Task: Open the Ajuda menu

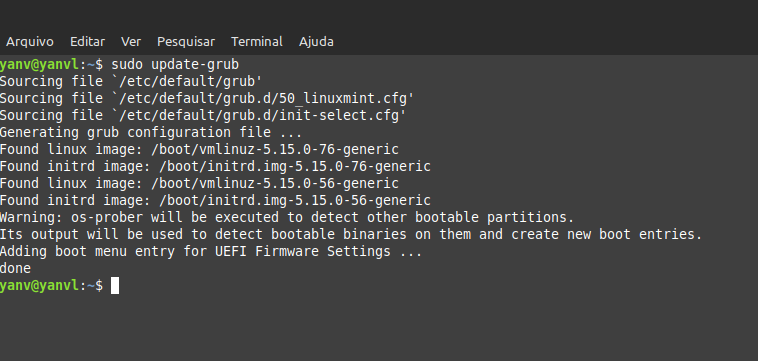Action: coord(316,42)
